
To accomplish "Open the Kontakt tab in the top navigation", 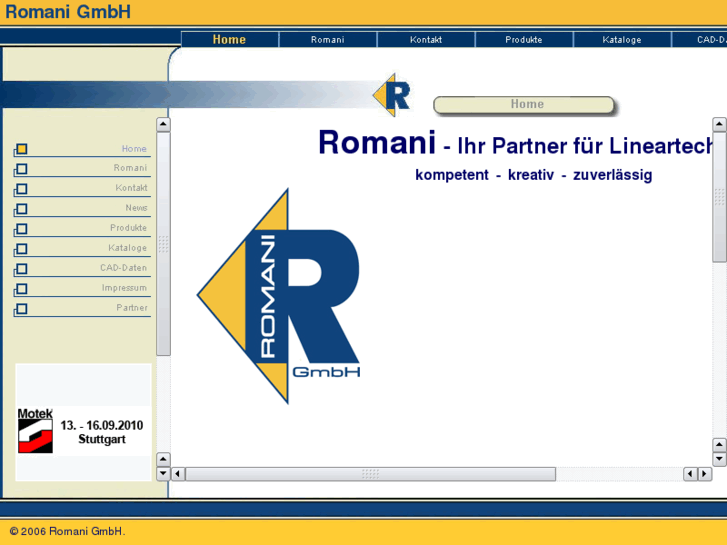I will click(426, 39).
